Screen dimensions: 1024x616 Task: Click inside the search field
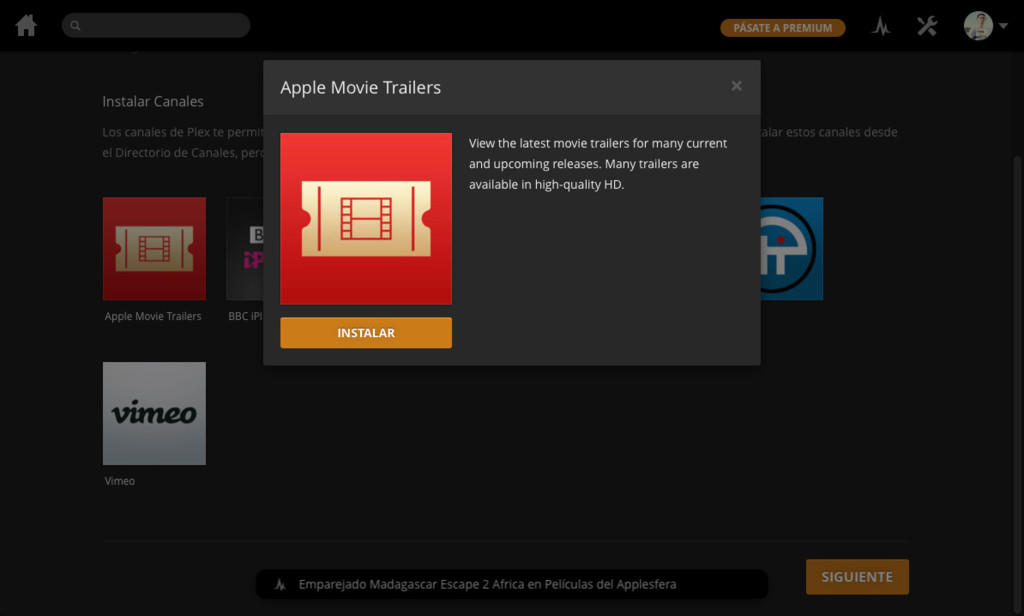(156, 25)
